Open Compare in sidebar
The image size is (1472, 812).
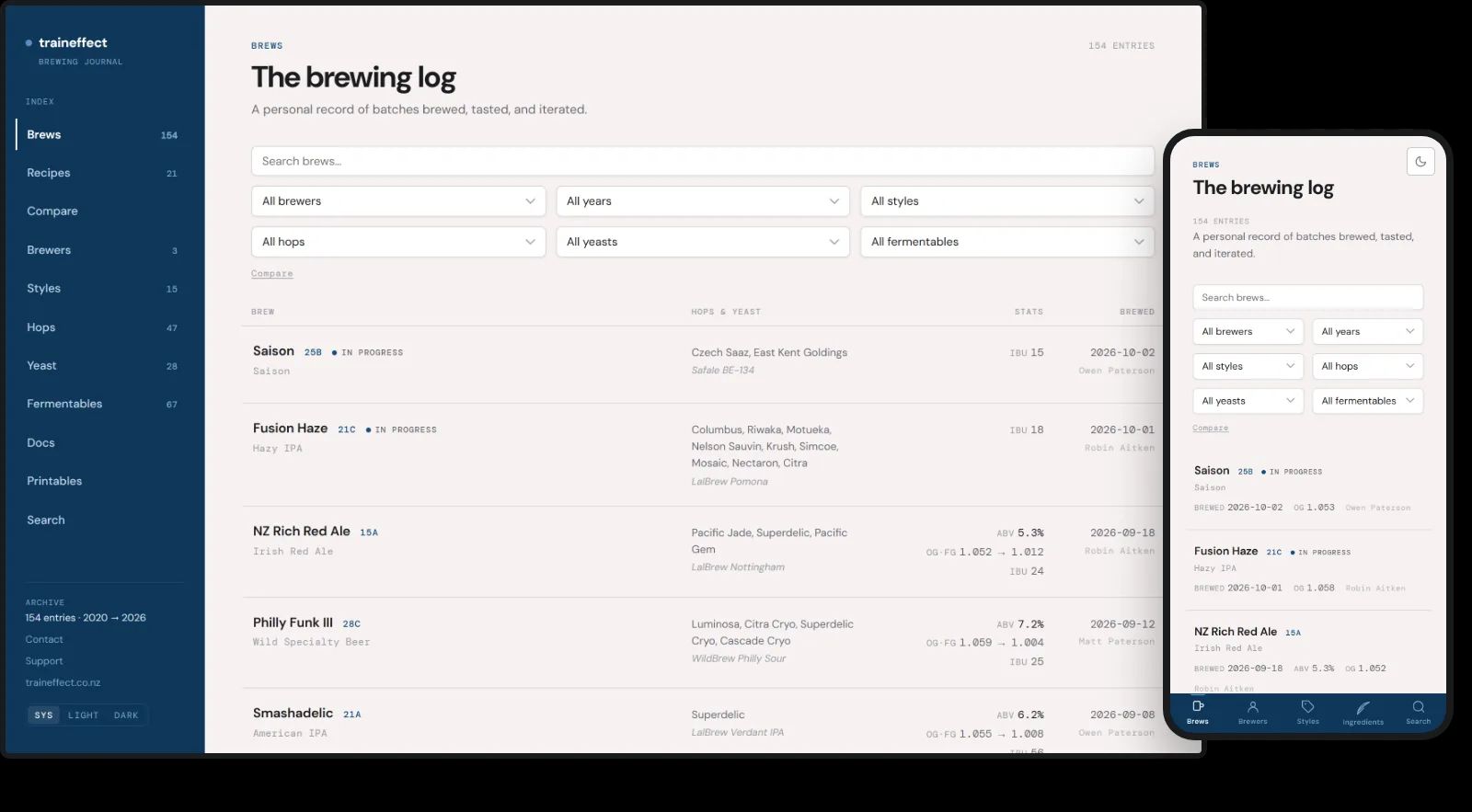point(101,212)
